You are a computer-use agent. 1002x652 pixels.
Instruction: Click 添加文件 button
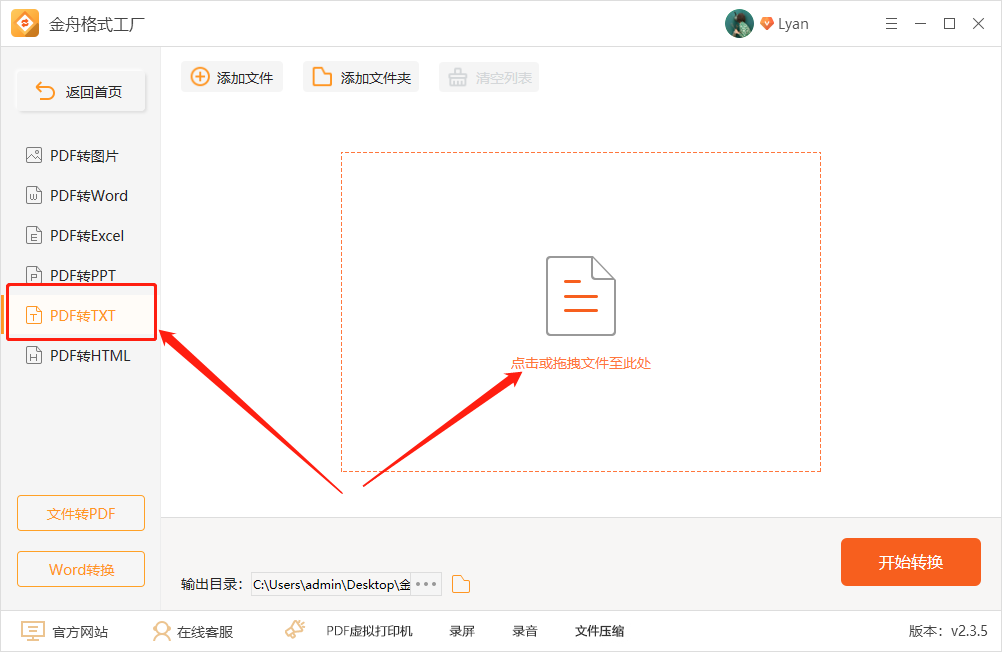(x=232, y=77)
